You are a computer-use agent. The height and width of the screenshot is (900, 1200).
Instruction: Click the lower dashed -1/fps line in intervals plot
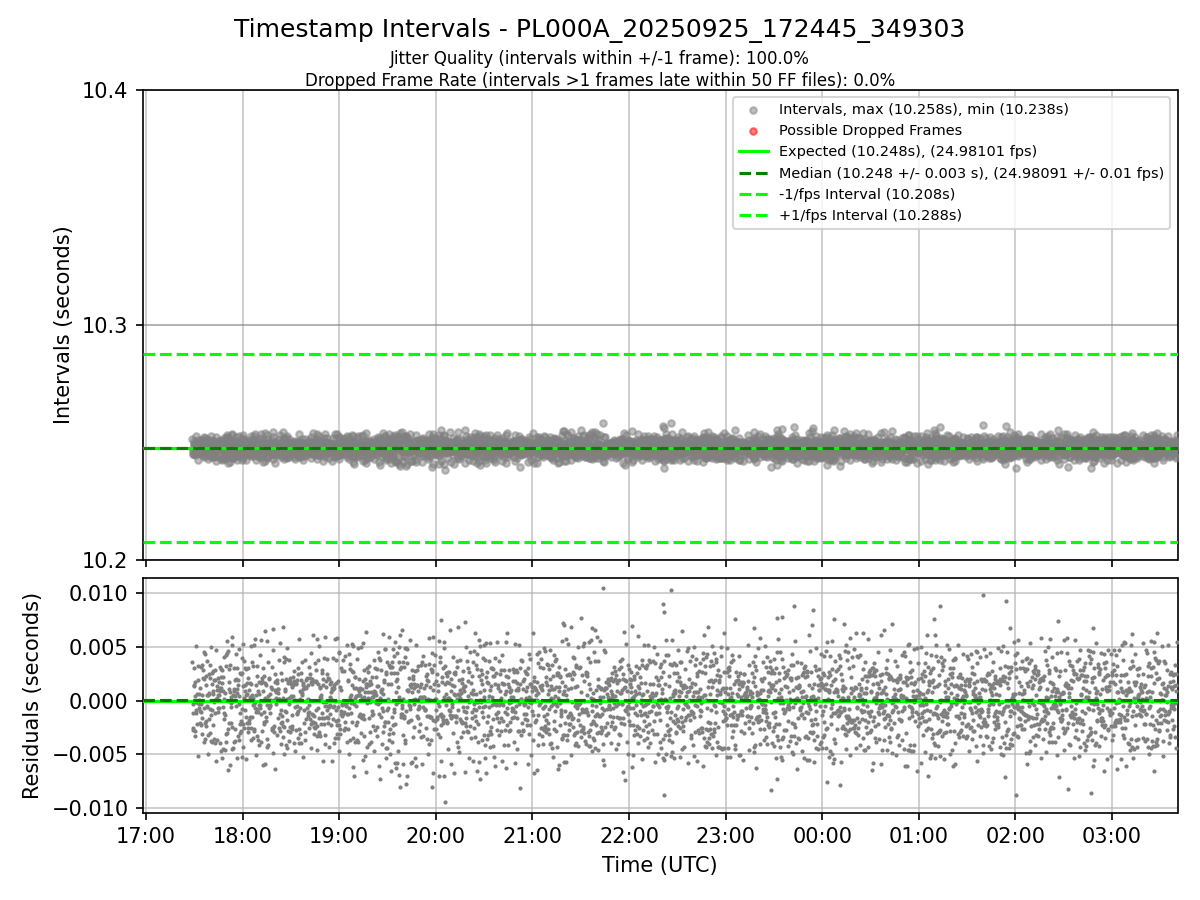tap(660, 542)
